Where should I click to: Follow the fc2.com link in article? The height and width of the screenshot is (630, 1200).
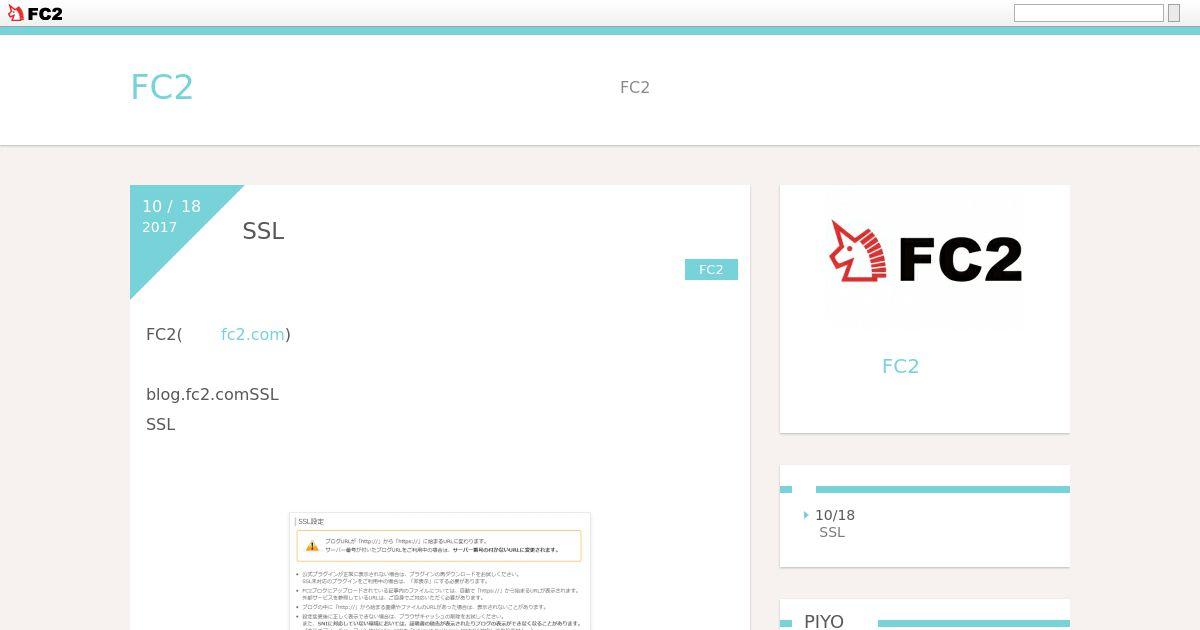coord(253,334)
